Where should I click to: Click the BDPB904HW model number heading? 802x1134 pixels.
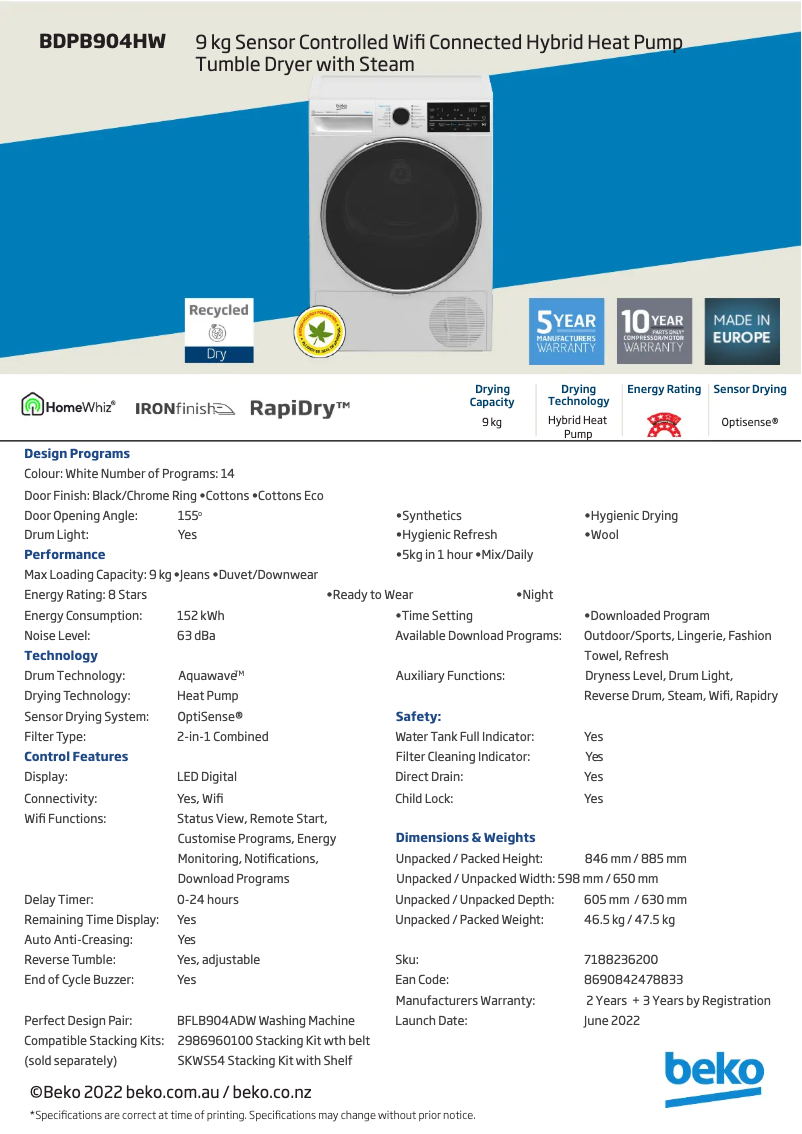[x=102, y=42]
